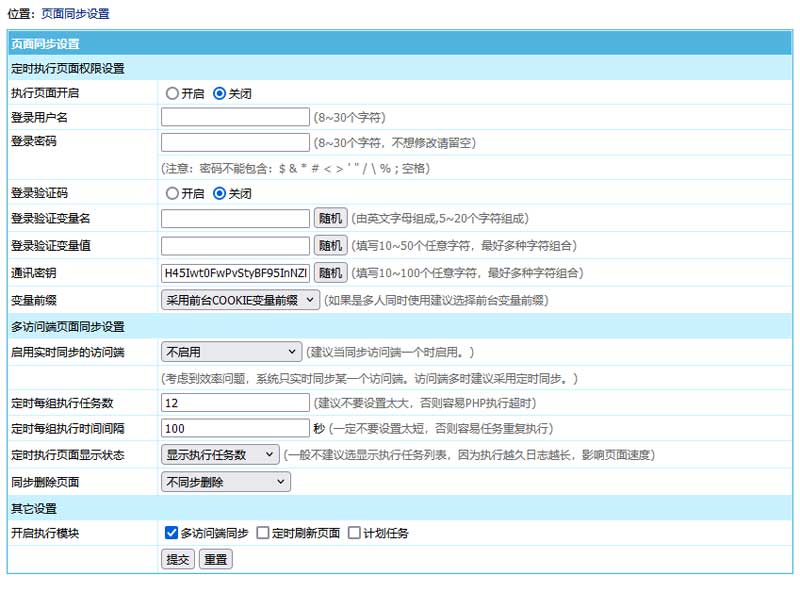Click the 登录用户名 input field
Screen dimensions: 800x592
(235, 117)
